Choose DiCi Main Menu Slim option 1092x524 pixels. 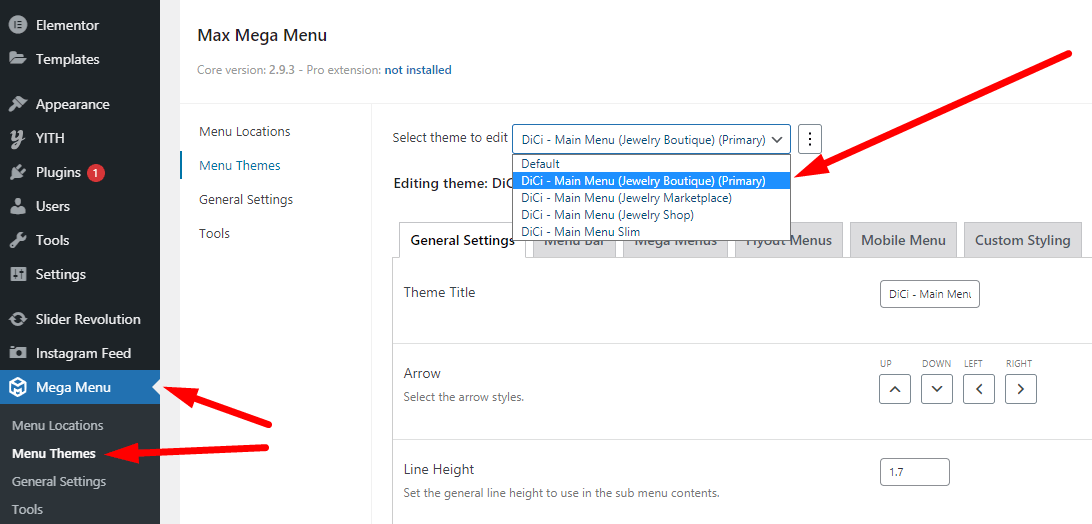click(651, 231)
